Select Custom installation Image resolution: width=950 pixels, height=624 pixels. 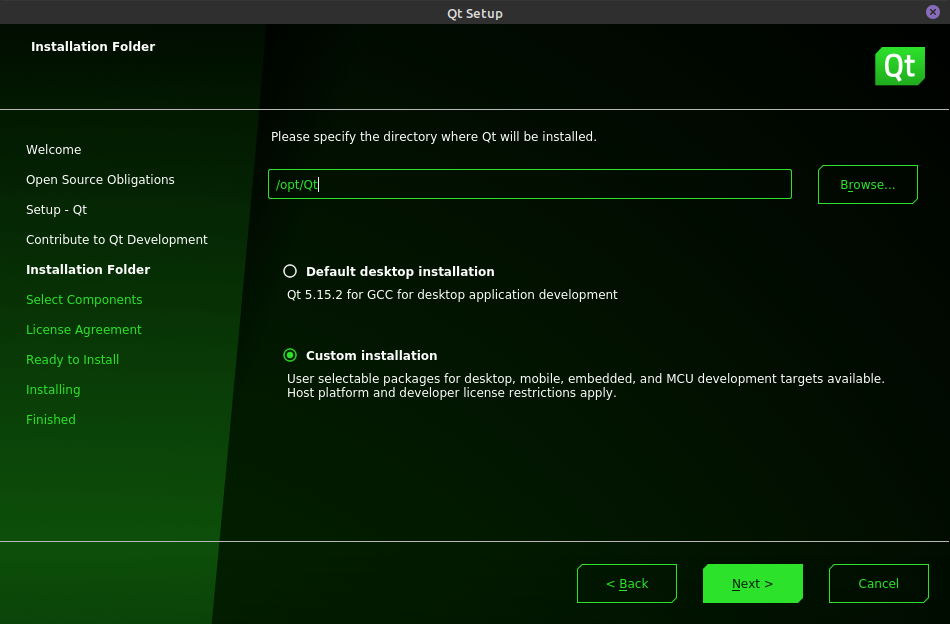point(290,355)
